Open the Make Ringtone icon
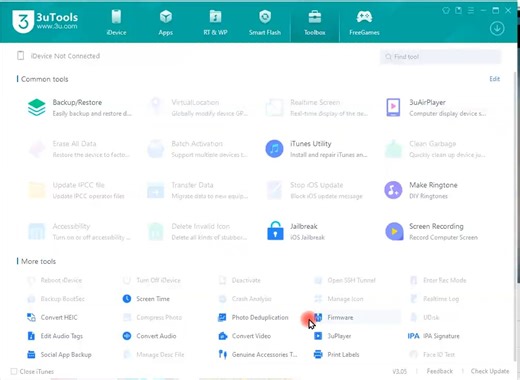 pyautogui.click(x=393, y=190)
